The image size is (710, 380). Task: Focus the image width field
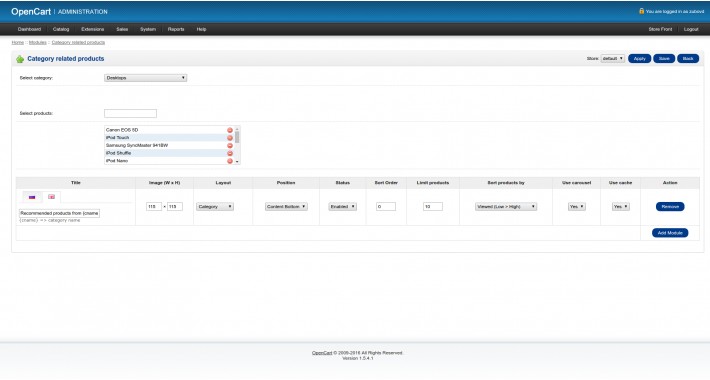[x=154, y=207]
